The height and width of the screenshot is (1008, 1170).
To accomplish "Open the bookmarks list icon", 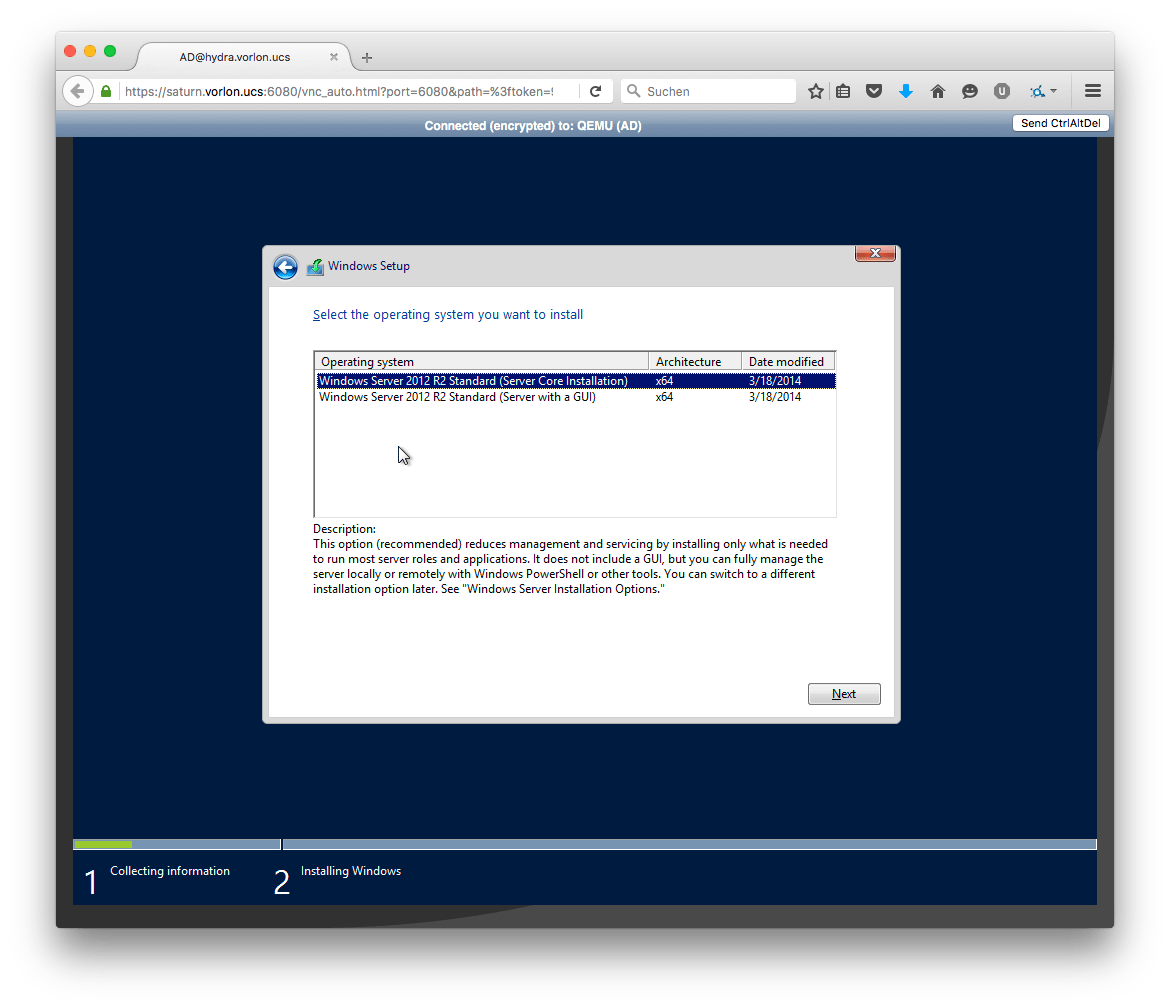I will tap(843, 91).
